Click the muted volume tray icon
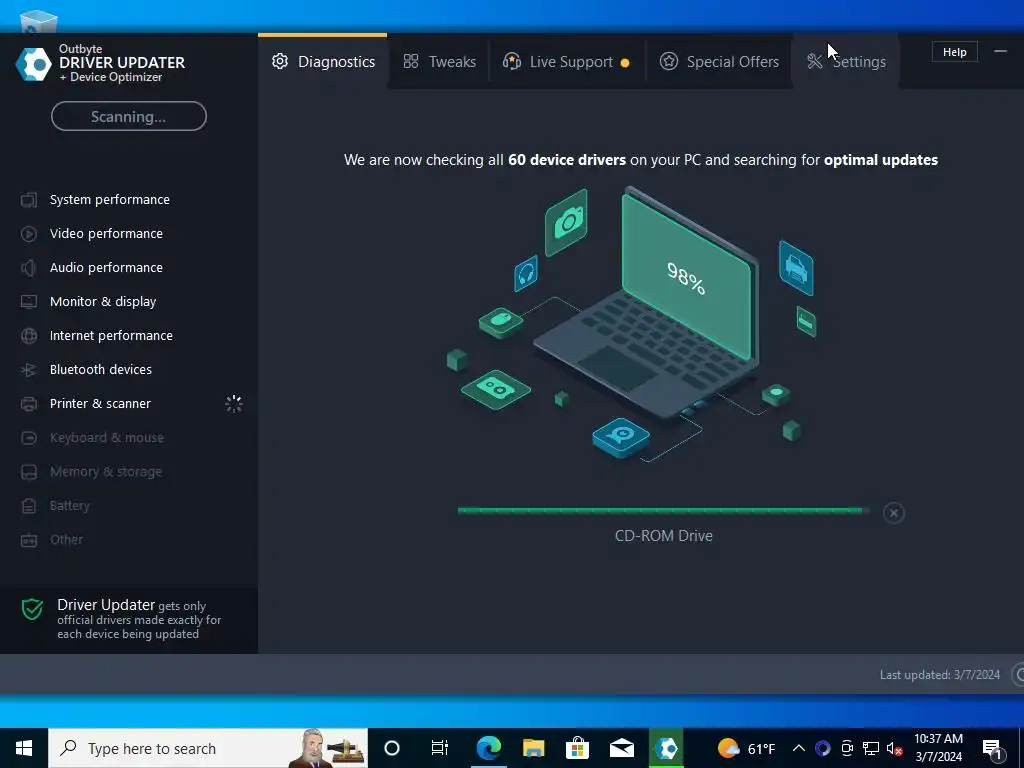This screenshot has height=768, width=1024. 895,748
